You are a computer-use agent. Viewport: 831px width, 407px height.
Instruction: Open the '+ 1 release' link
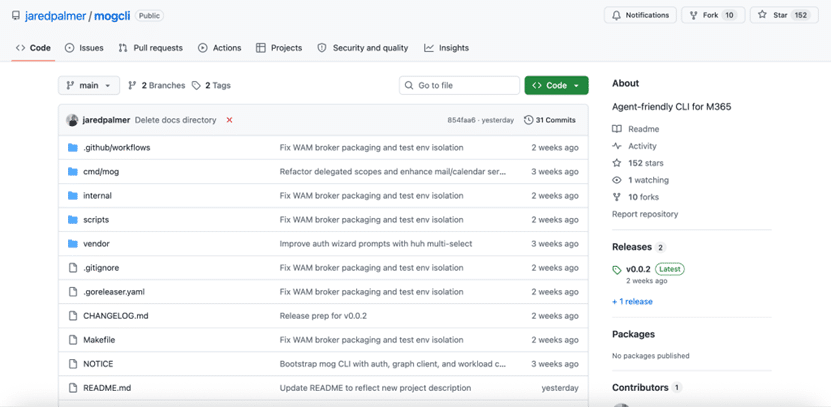click(x=632, y=301)
